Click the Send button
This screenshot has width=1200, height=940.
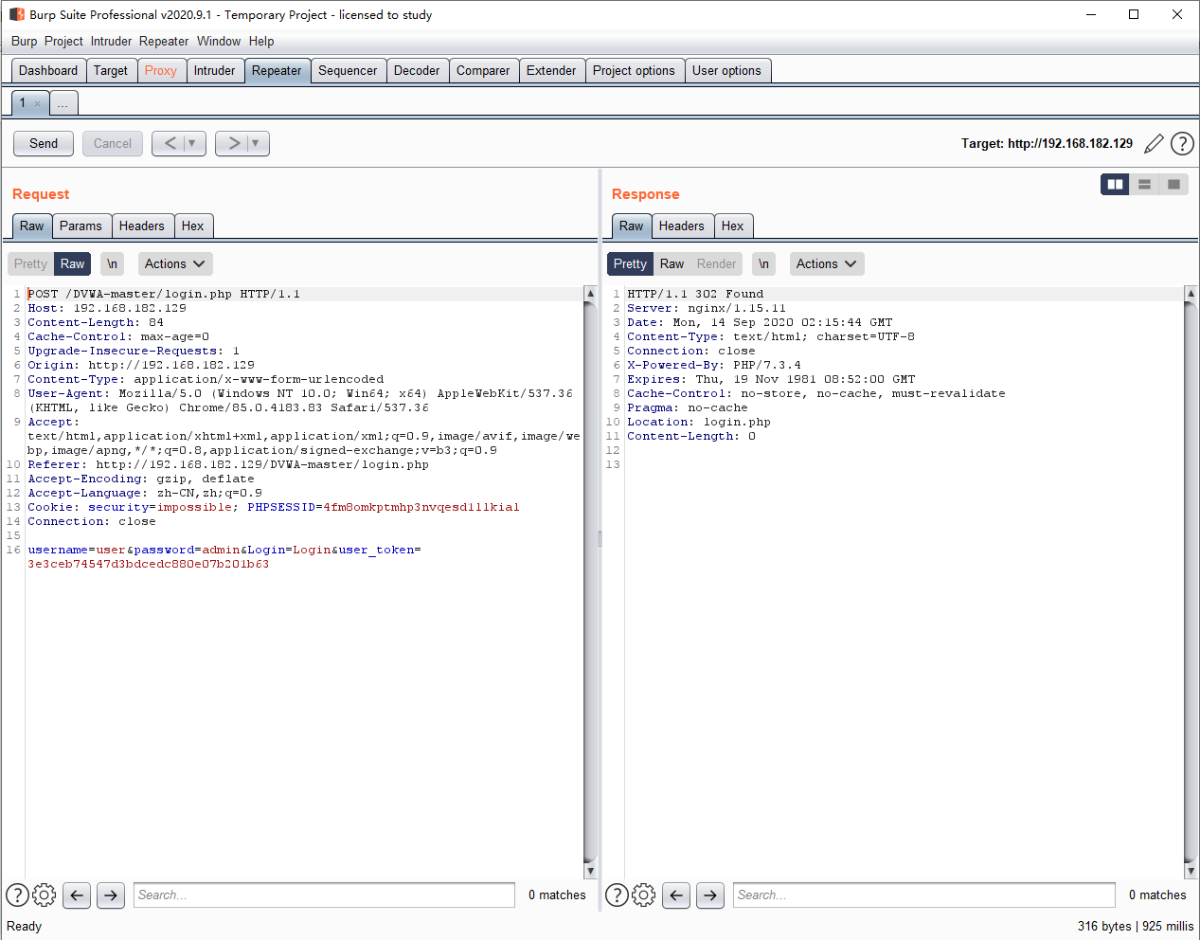tap(43, 144)
